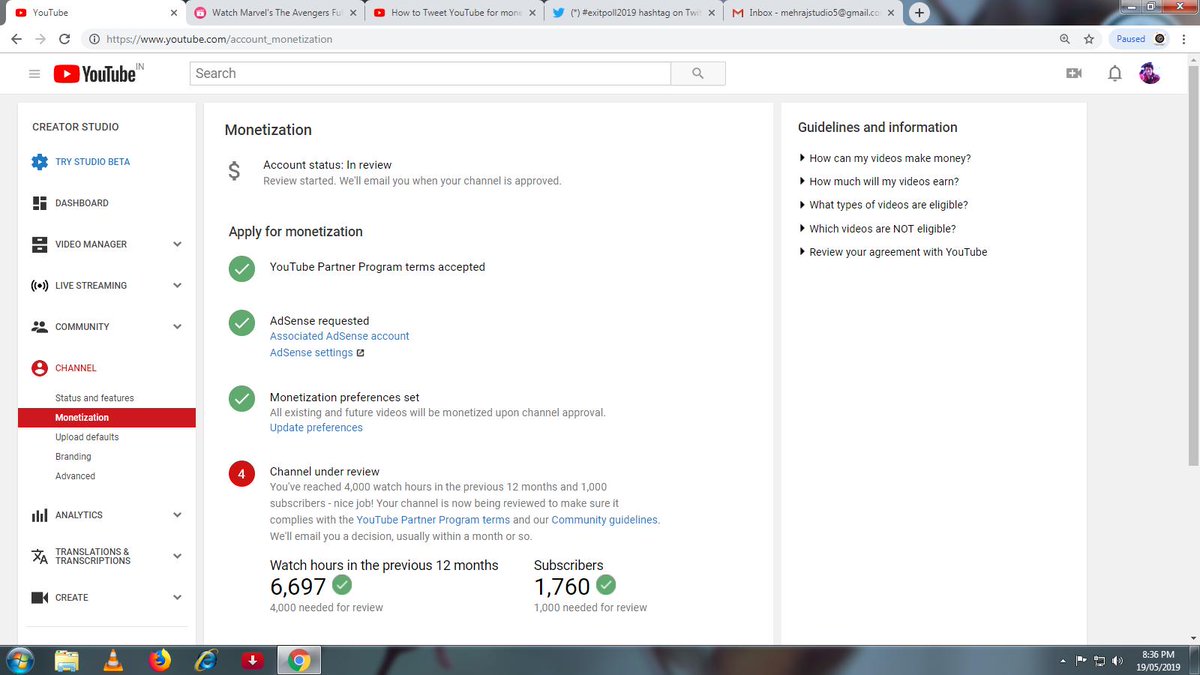
Task: Click the Live Streaming broadcast icon
Action: 40,286
